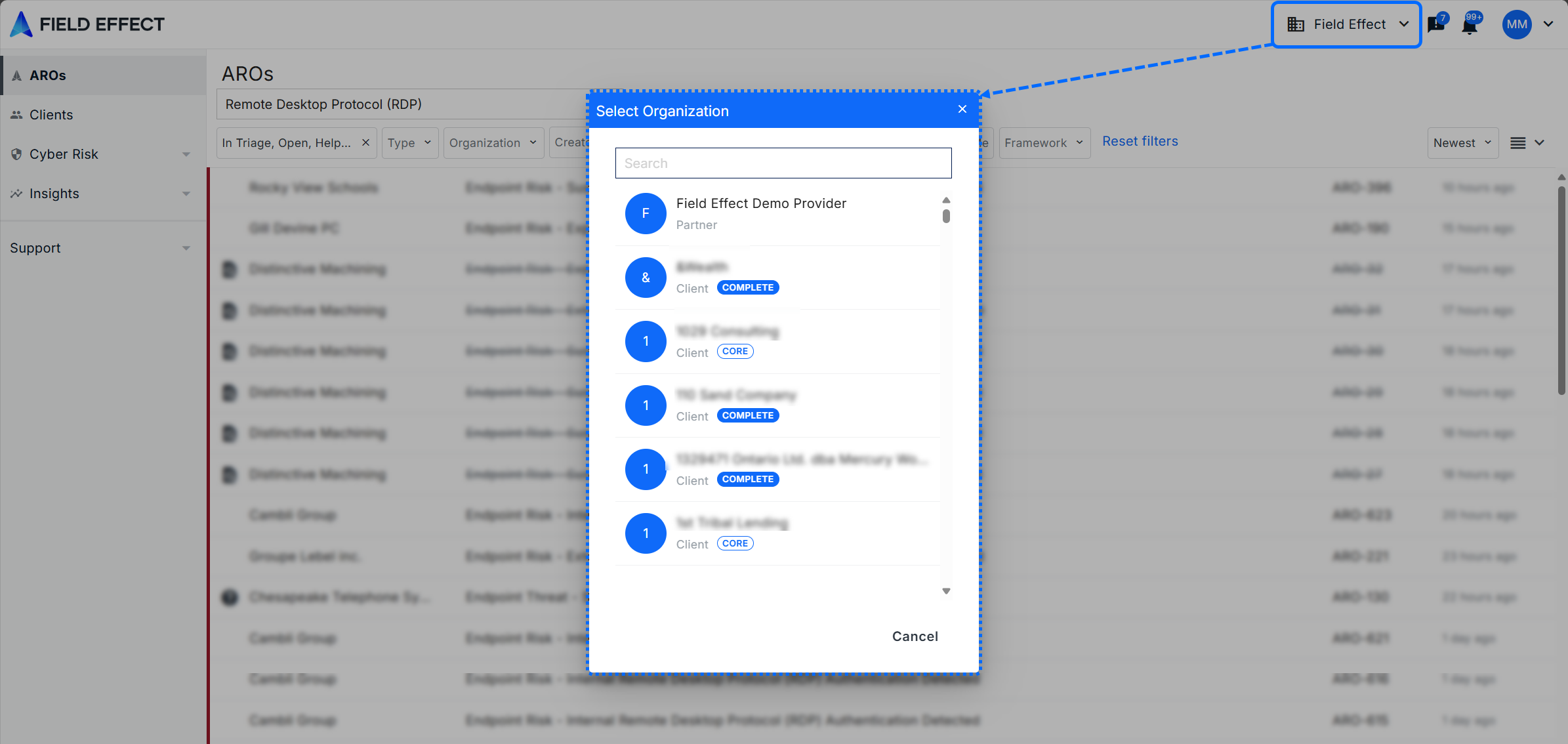Click the list view layout icon

click(1518, 143)
